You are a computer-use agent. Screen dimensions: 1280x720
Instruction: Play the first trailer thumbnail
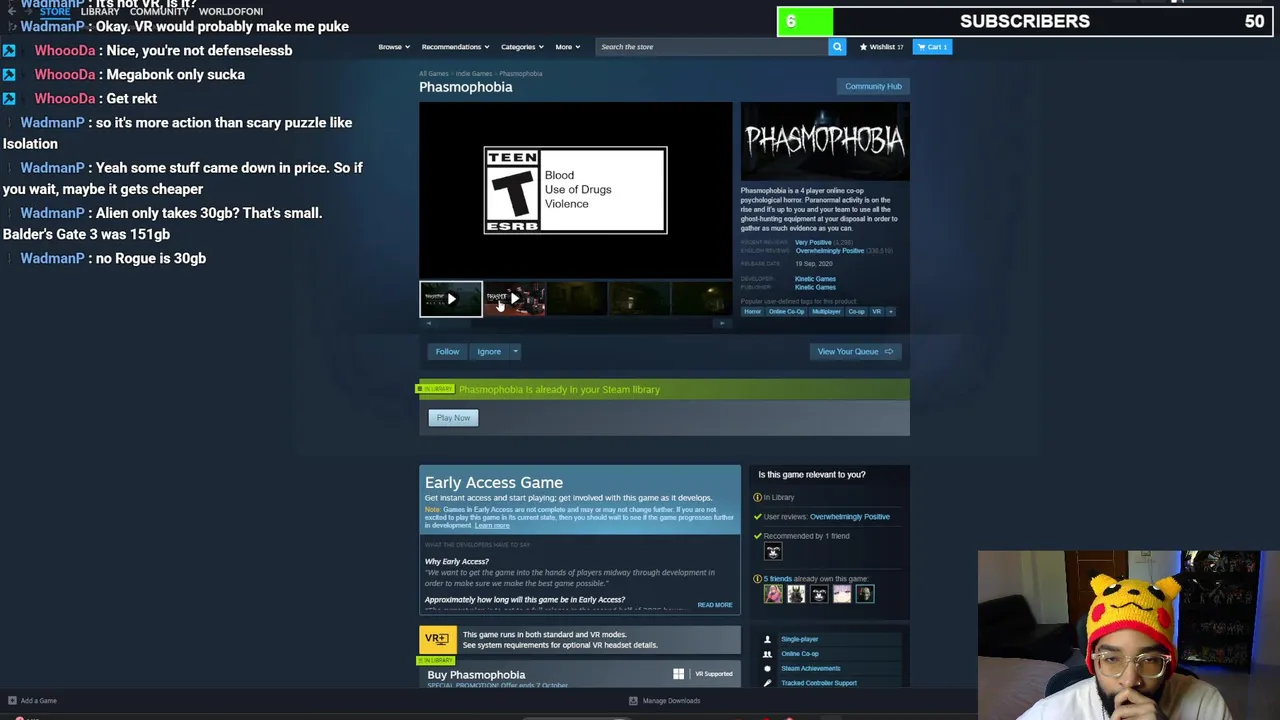(x=451, y=298)
